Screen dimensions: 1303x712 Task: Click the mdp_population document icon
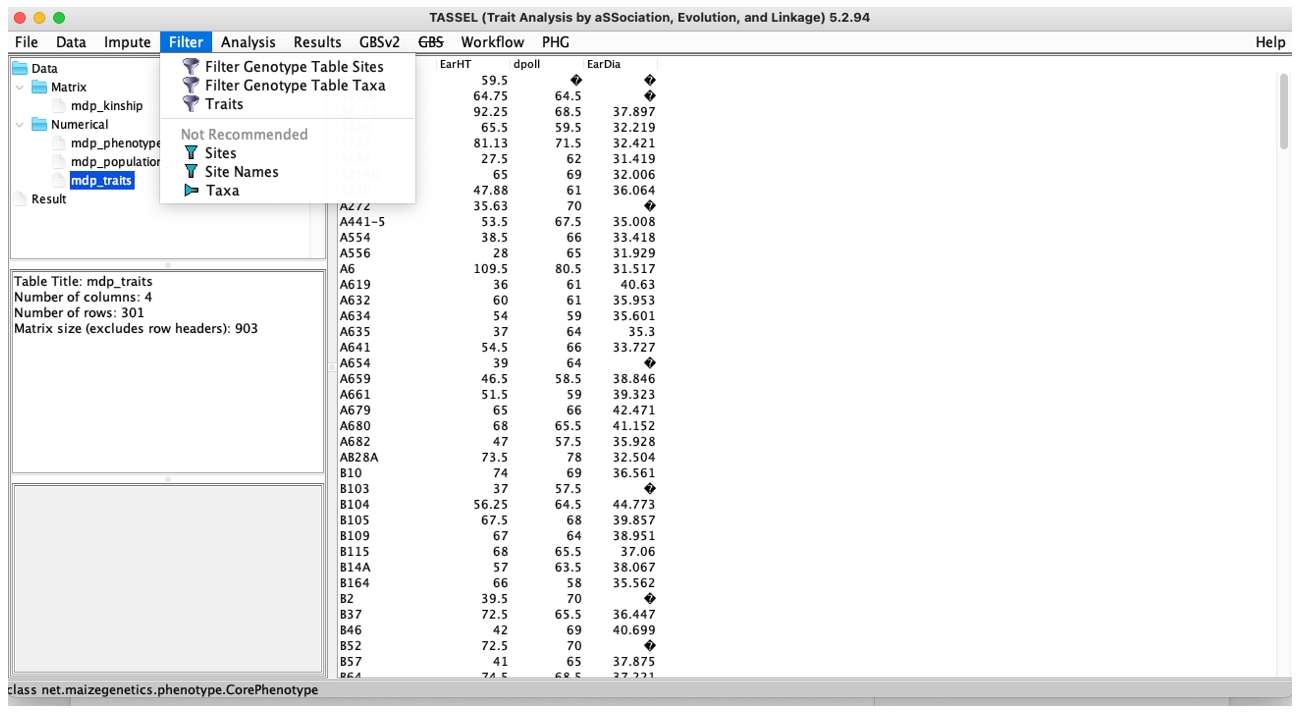[59, 162]
